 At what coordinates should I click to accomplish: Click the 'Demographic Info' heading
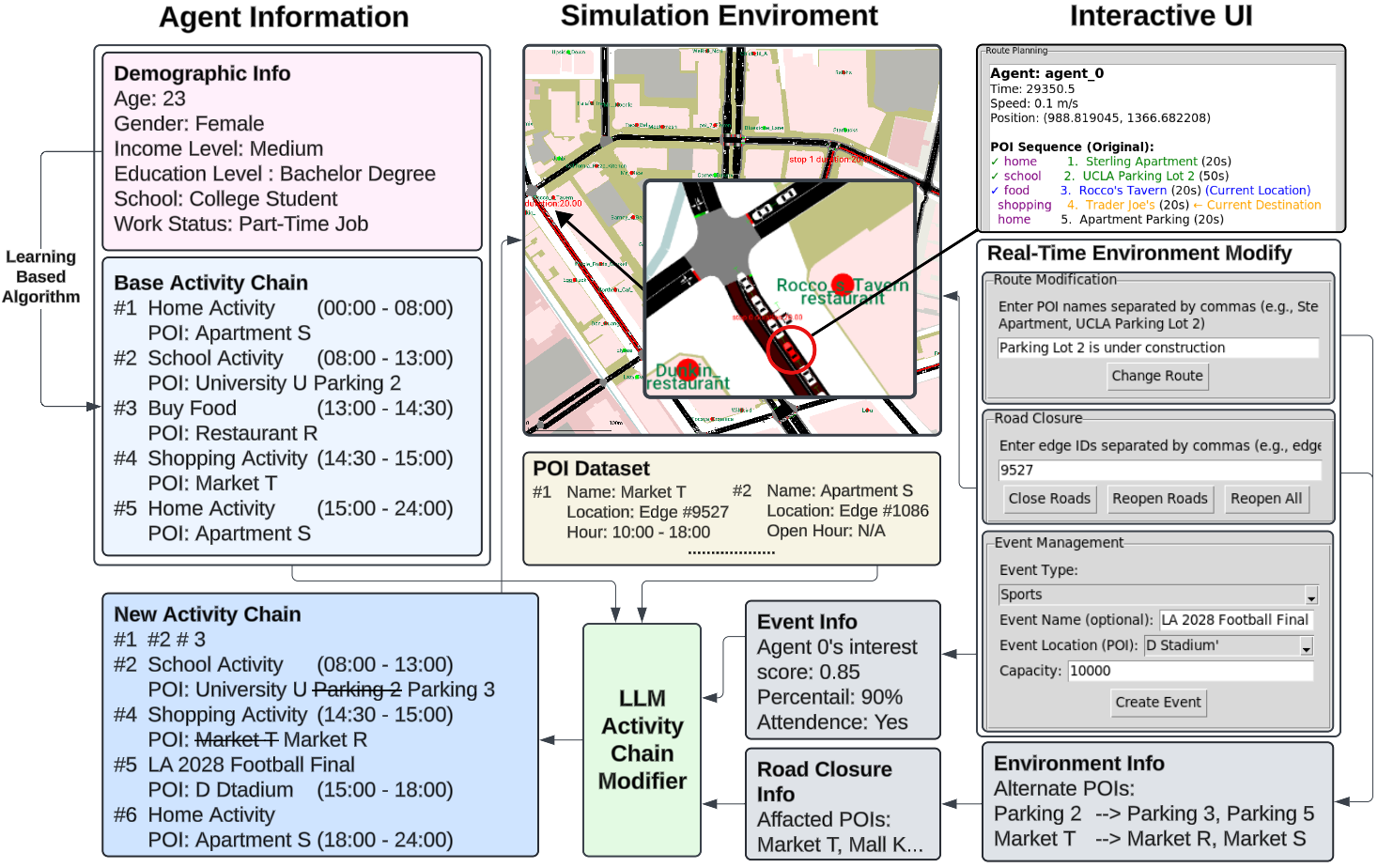(x=202, y=73)
